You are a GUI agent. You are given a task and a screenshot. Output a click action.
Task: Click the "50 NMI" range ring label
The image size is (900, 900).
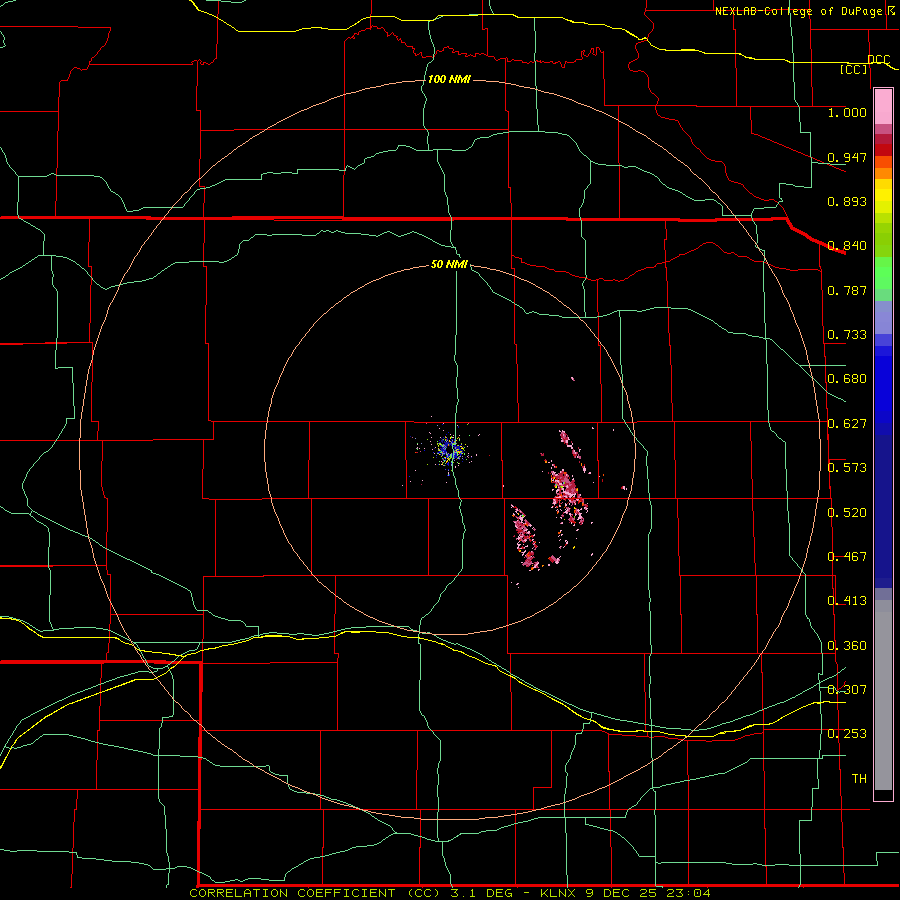pos(449,264)
